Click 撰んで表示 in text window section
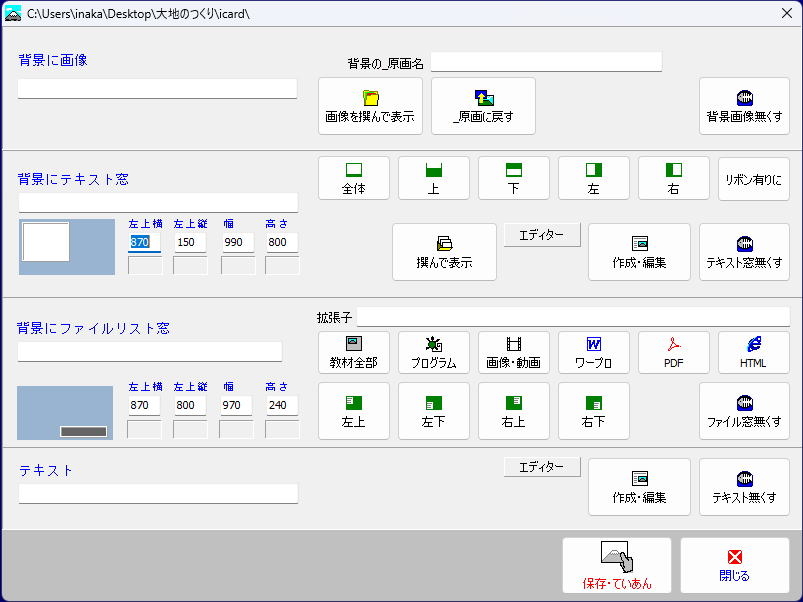803x602 pixels. [444, 252]
